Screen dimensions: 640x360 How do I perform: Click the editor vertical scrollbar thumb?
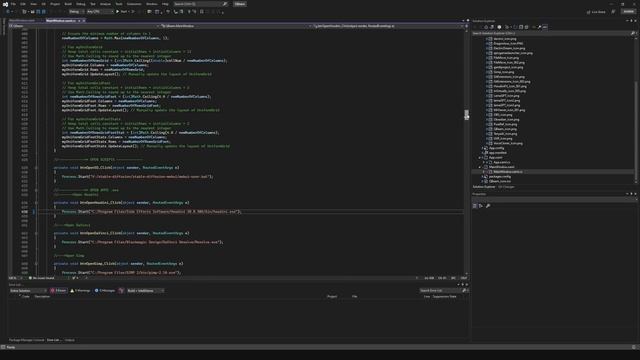[x=467, y=114]
